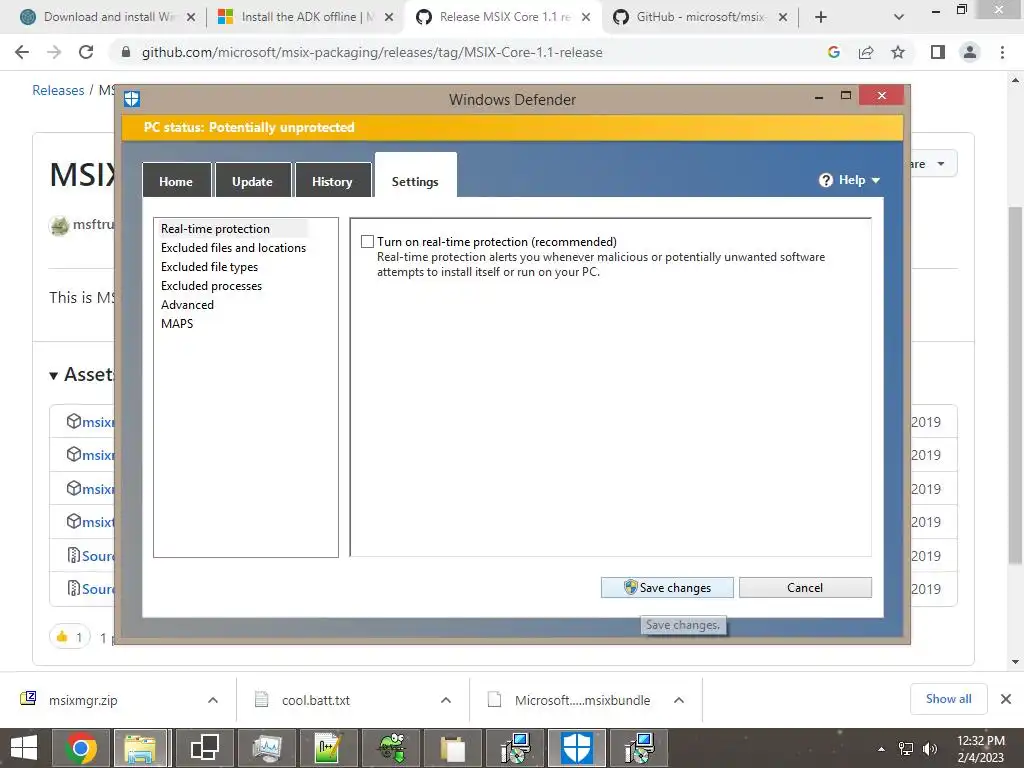Open the msixmgr.zip download
The width and height of the screenshot is (1024, 768).
tap(82, 700)
